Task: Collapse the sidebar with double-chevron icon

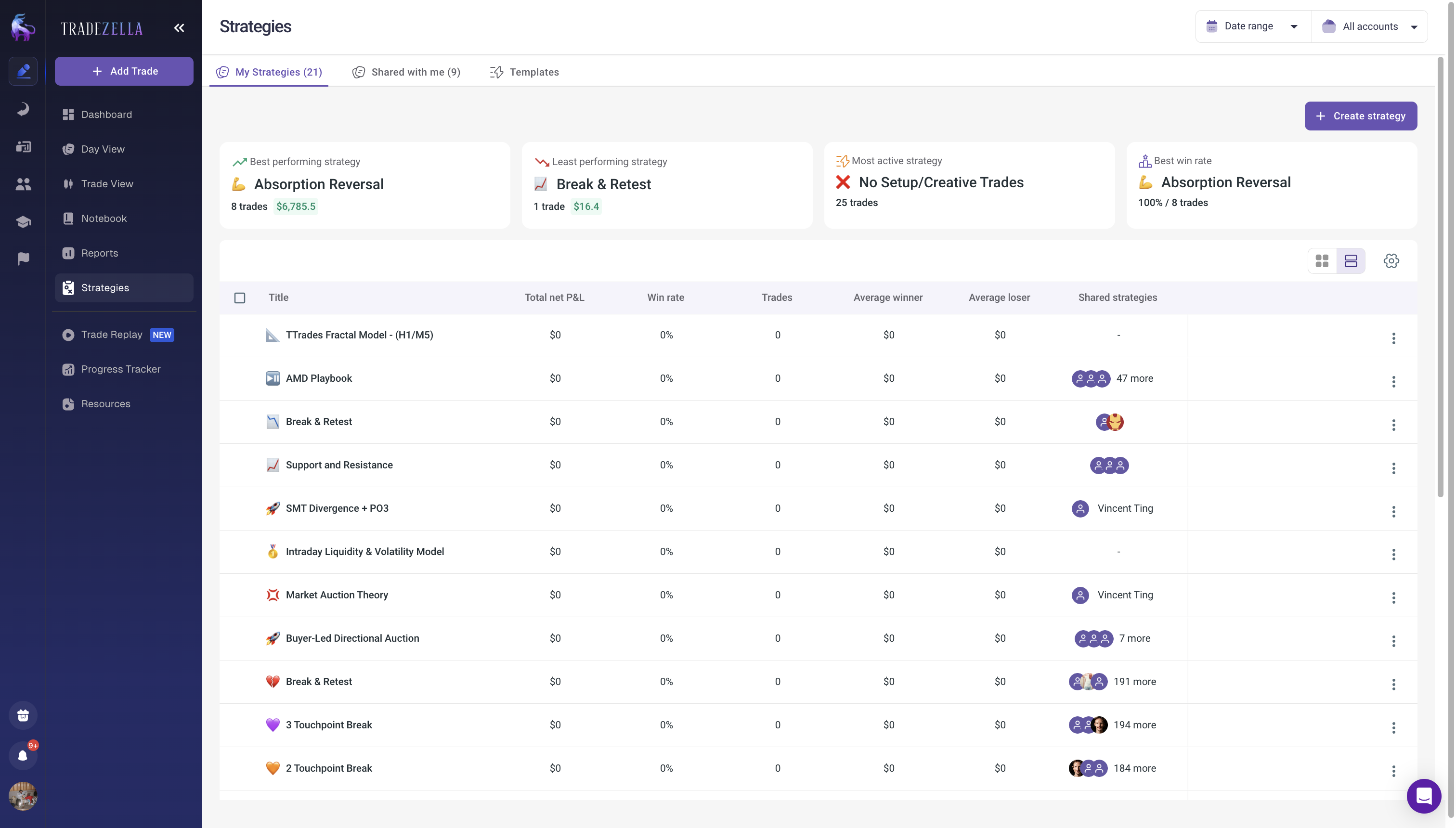Action: pyautogui.click(x=179, y=28)
